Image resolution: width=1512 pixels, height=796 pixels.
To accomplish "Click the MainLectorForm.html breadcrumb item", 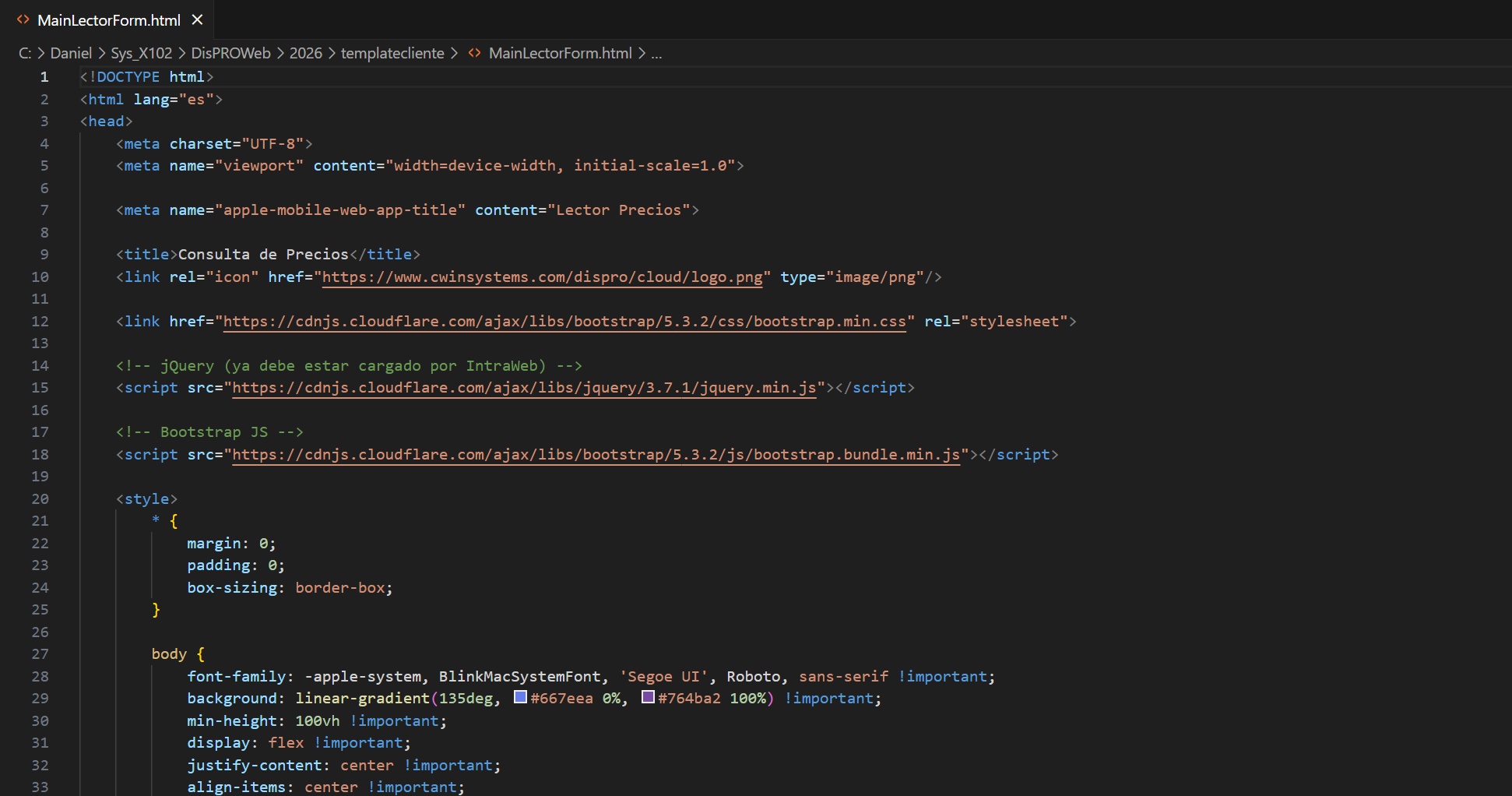I will pyautogui.click(x=560, y=53).
